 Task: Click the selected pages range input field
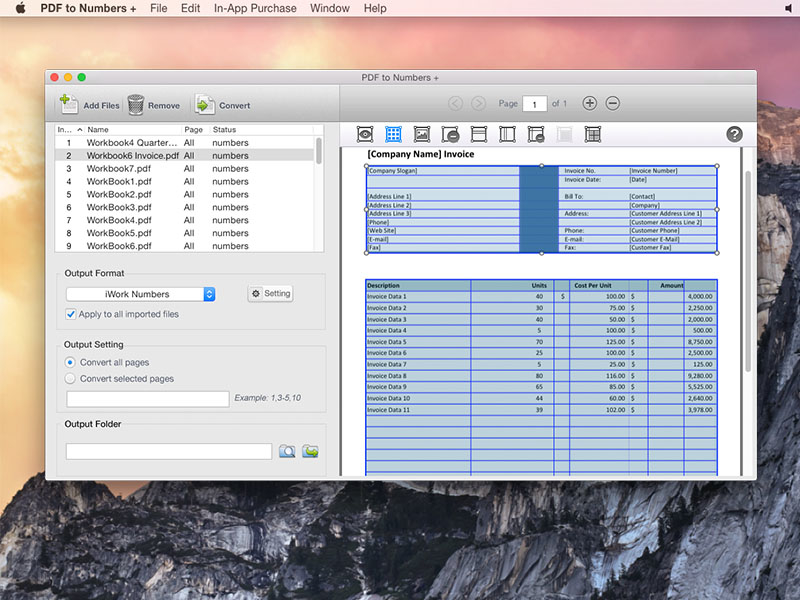pos(148,399)
